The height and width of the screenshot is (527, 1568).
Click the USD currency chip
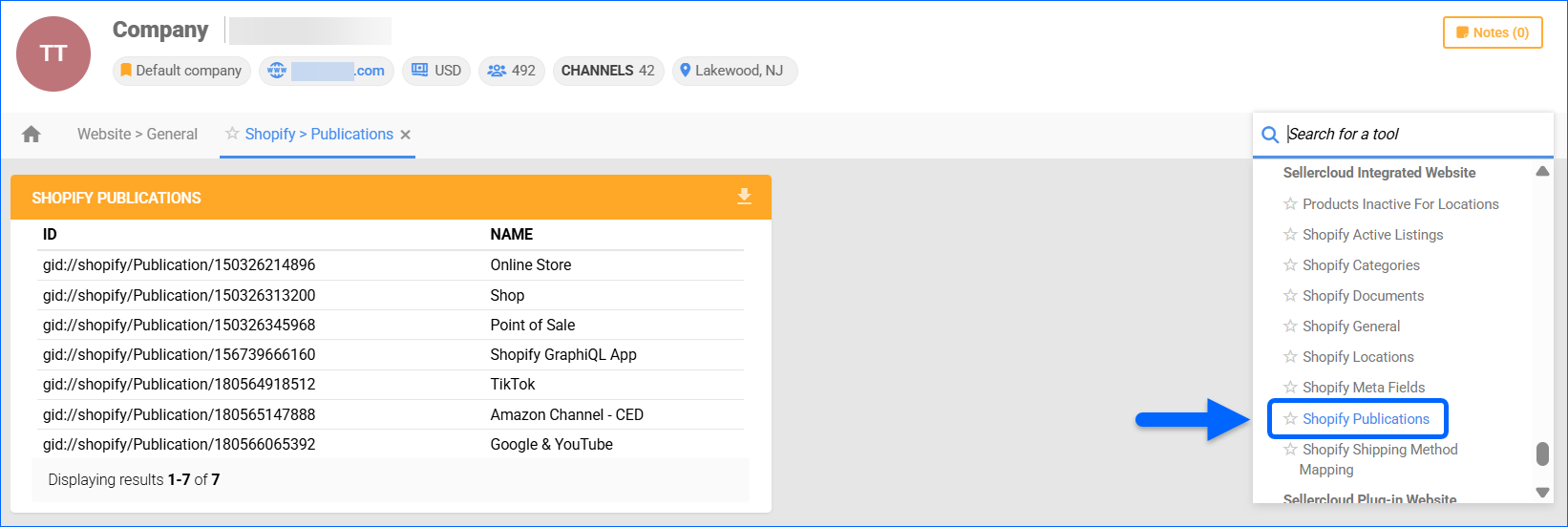click(x=436, y=71)
